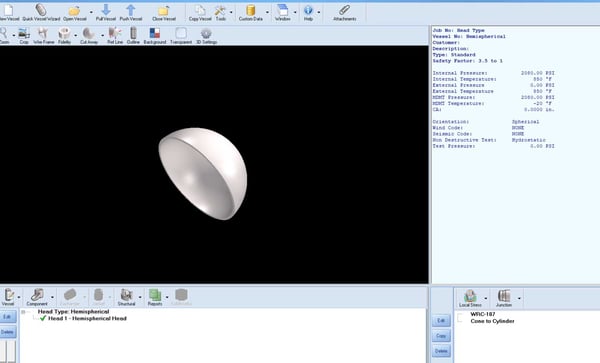
Task: Expand the Zoom dropdown arrow
Action: coord(14,35)
